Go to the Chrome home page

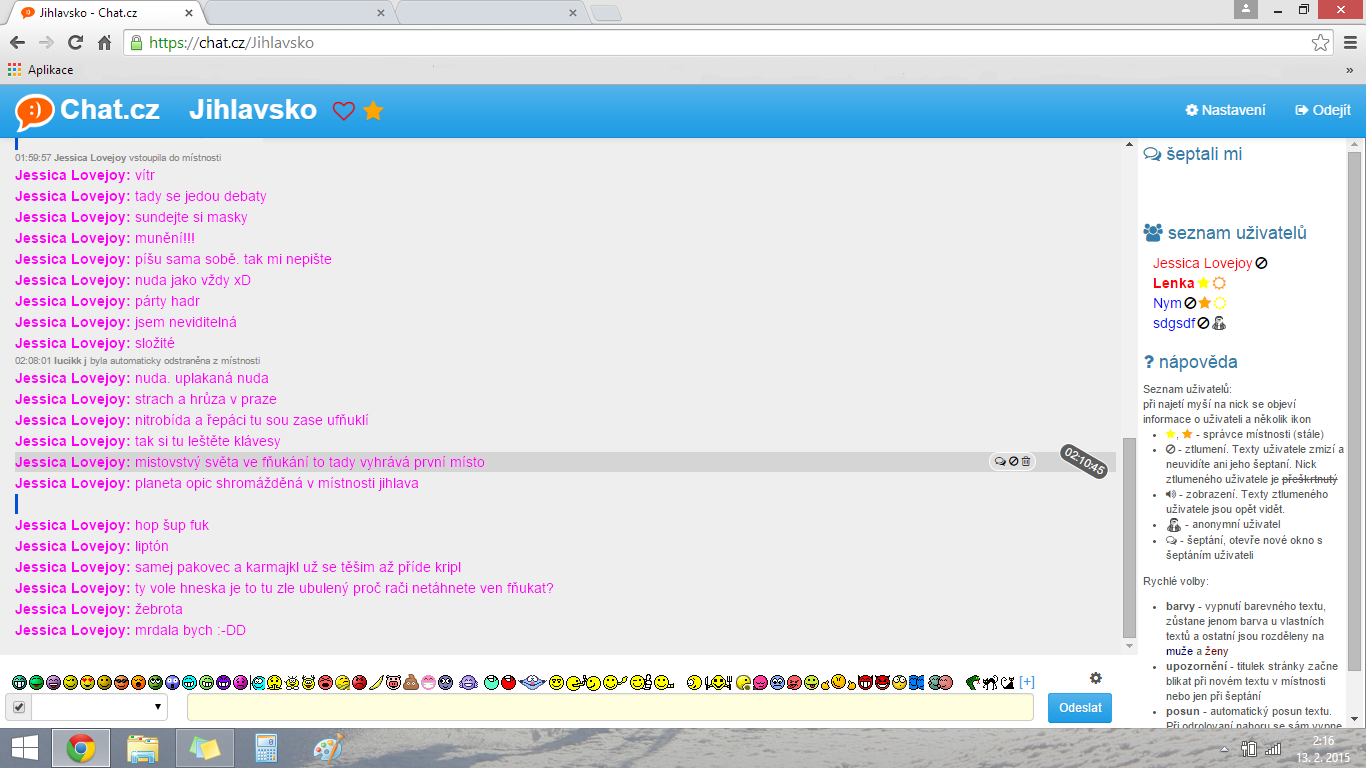(x=104, y=43)
